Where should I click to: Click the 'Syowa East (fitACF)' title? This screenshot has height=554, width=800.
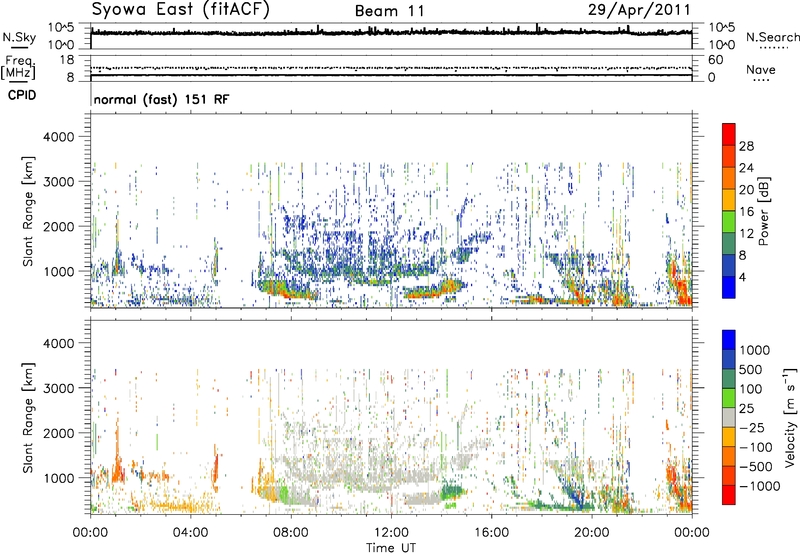(180, 9)
